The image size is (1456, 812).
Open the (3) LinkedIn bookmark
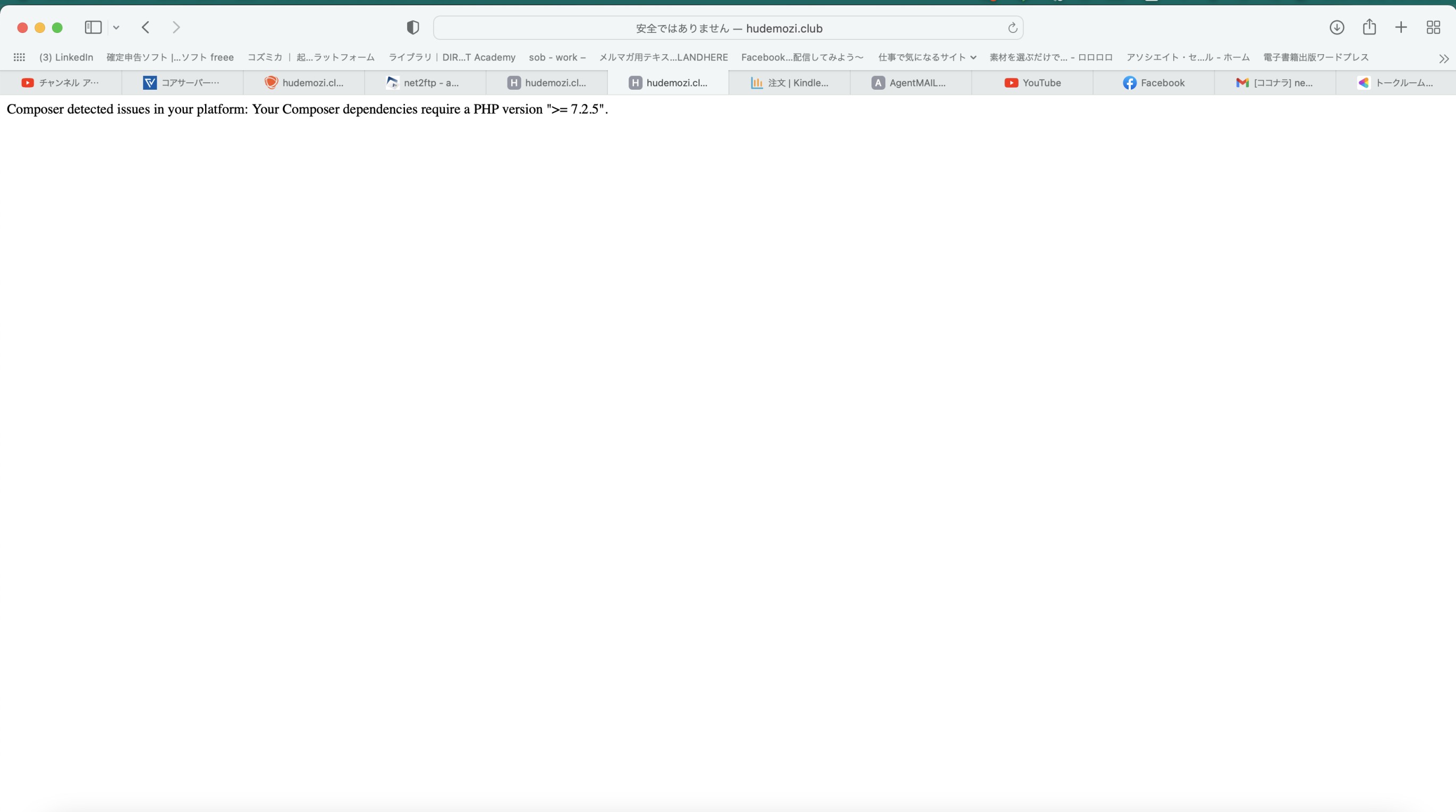click(x=65, y=57)
